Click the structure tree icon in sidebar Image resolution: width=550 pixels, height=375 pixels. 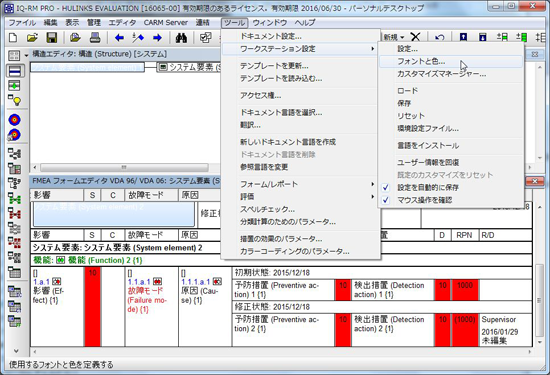pyautogui.click(x=14, y=154)
